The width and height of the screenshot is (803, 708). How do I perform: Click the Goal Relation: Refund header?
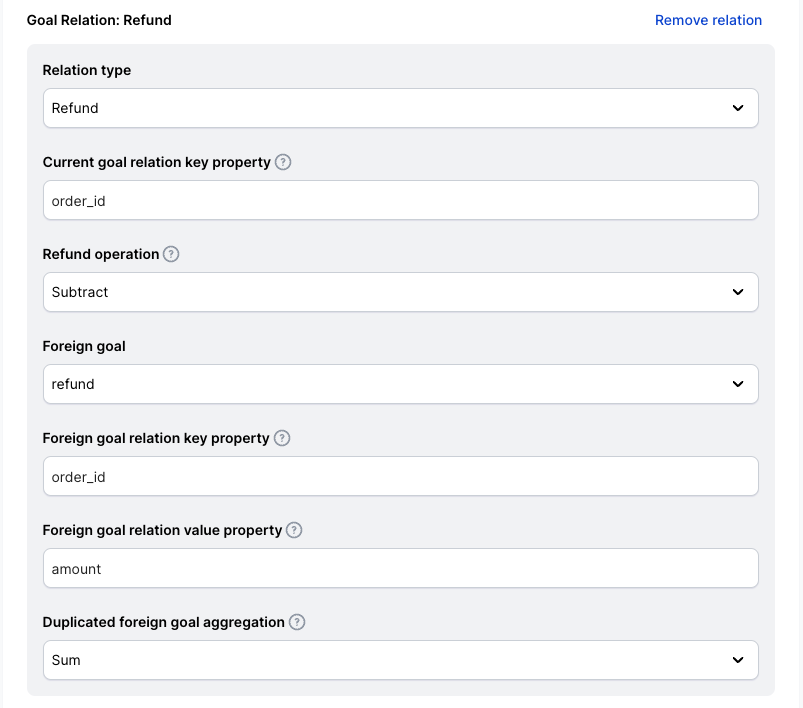100,20
